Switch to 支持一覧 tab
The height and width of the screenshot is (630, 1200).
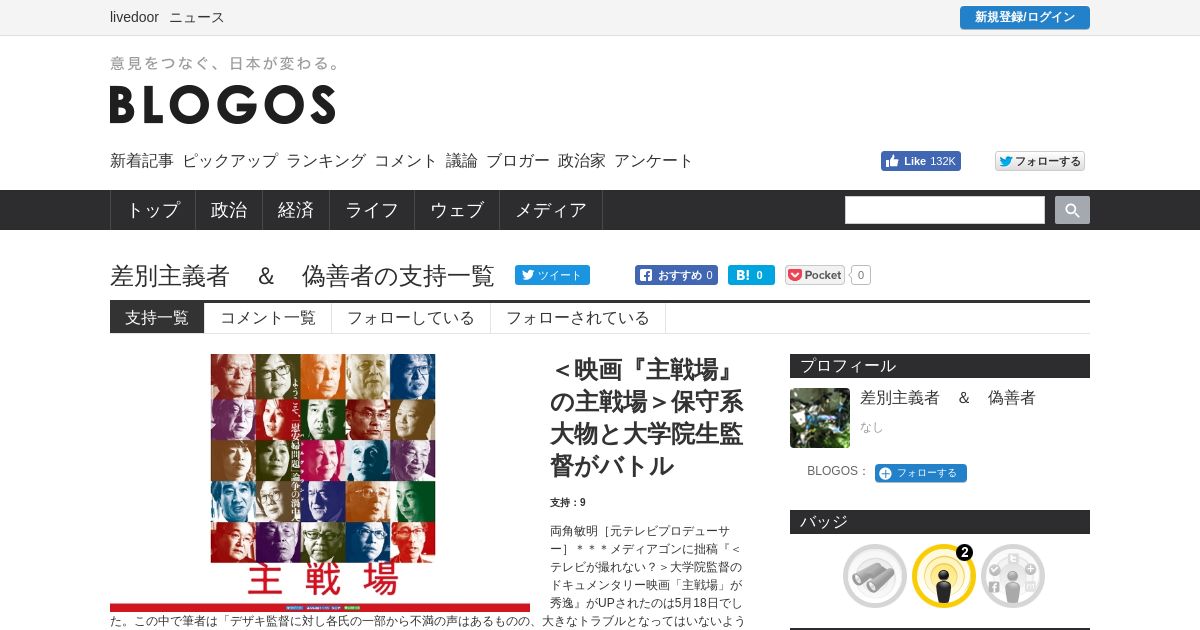(x=157, y=318)
